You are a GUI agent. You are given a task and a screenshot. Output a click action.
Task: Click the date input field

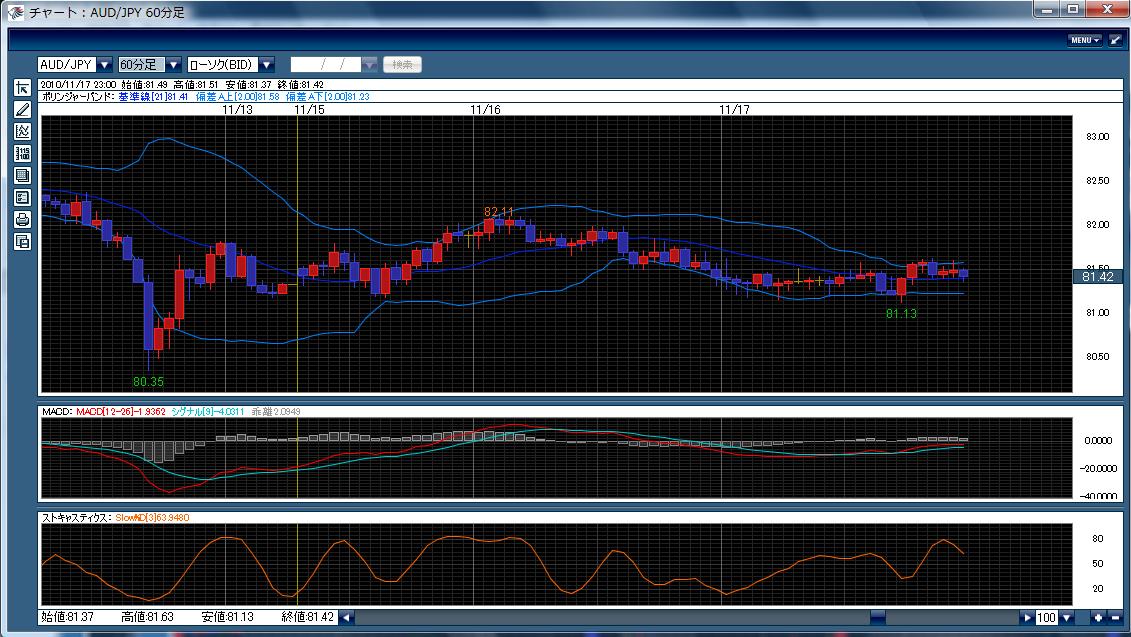(326, 65)
